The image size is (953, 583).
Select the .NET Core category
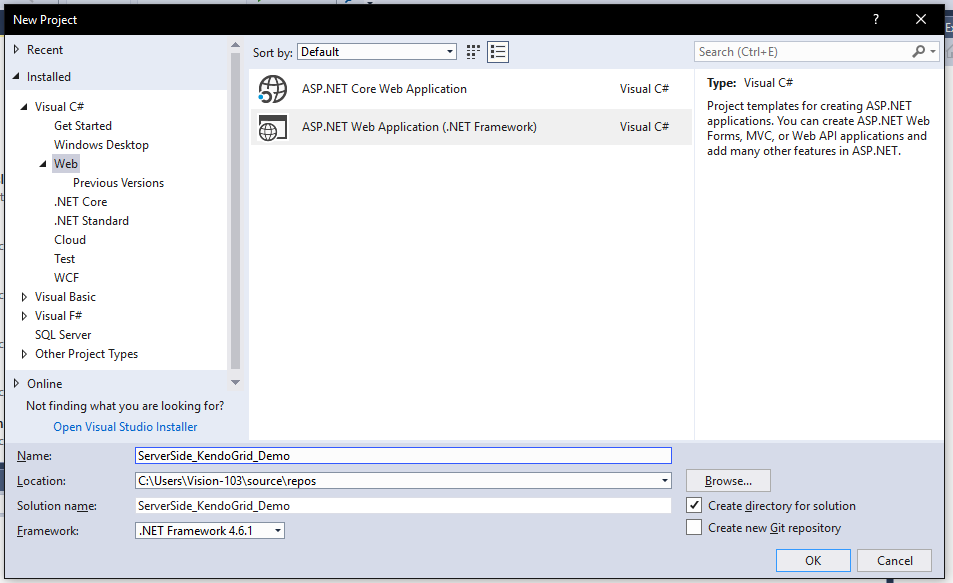[81, 201]
